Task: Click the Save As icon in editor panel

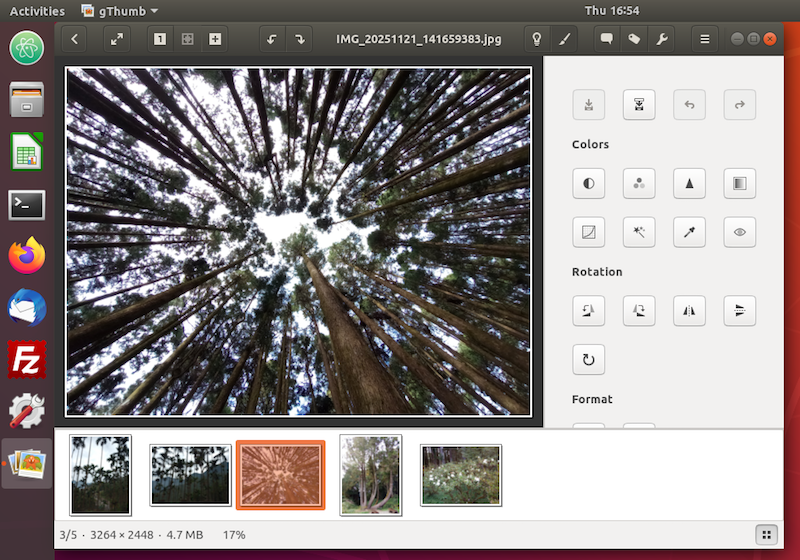Action: [x=639, y=105]
